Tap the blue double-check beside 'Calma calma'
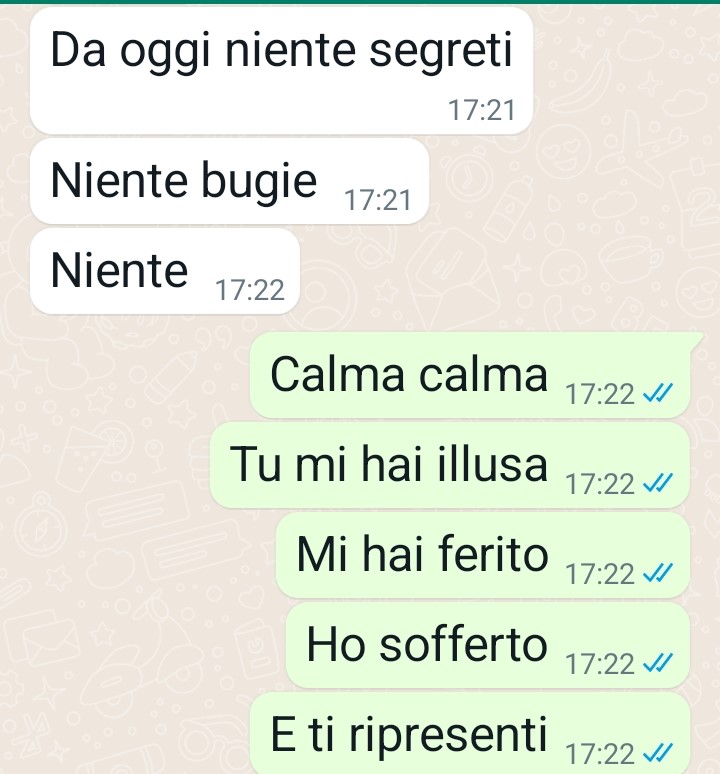 (x=658, y=394)
